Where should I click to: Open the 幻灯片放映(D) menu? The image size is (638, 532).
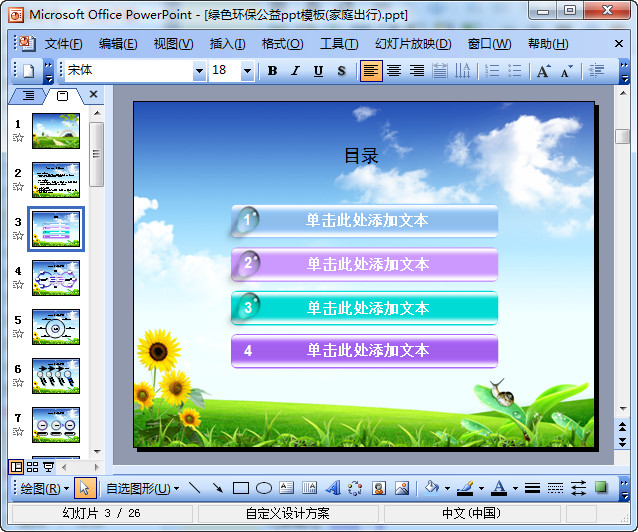pyautogui.click(x=413, y=44)
